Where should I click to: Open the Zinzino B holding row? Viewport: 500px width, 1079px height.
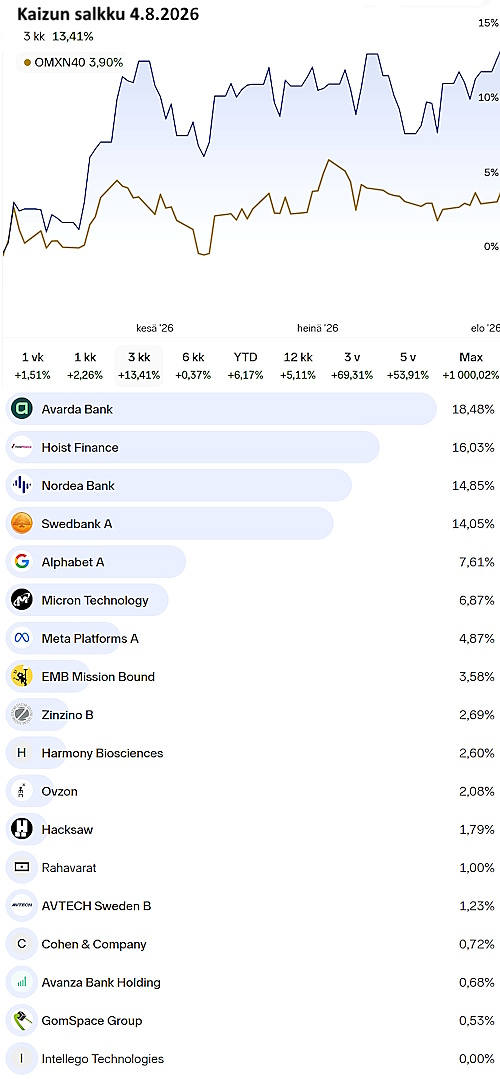pos(250,715)
